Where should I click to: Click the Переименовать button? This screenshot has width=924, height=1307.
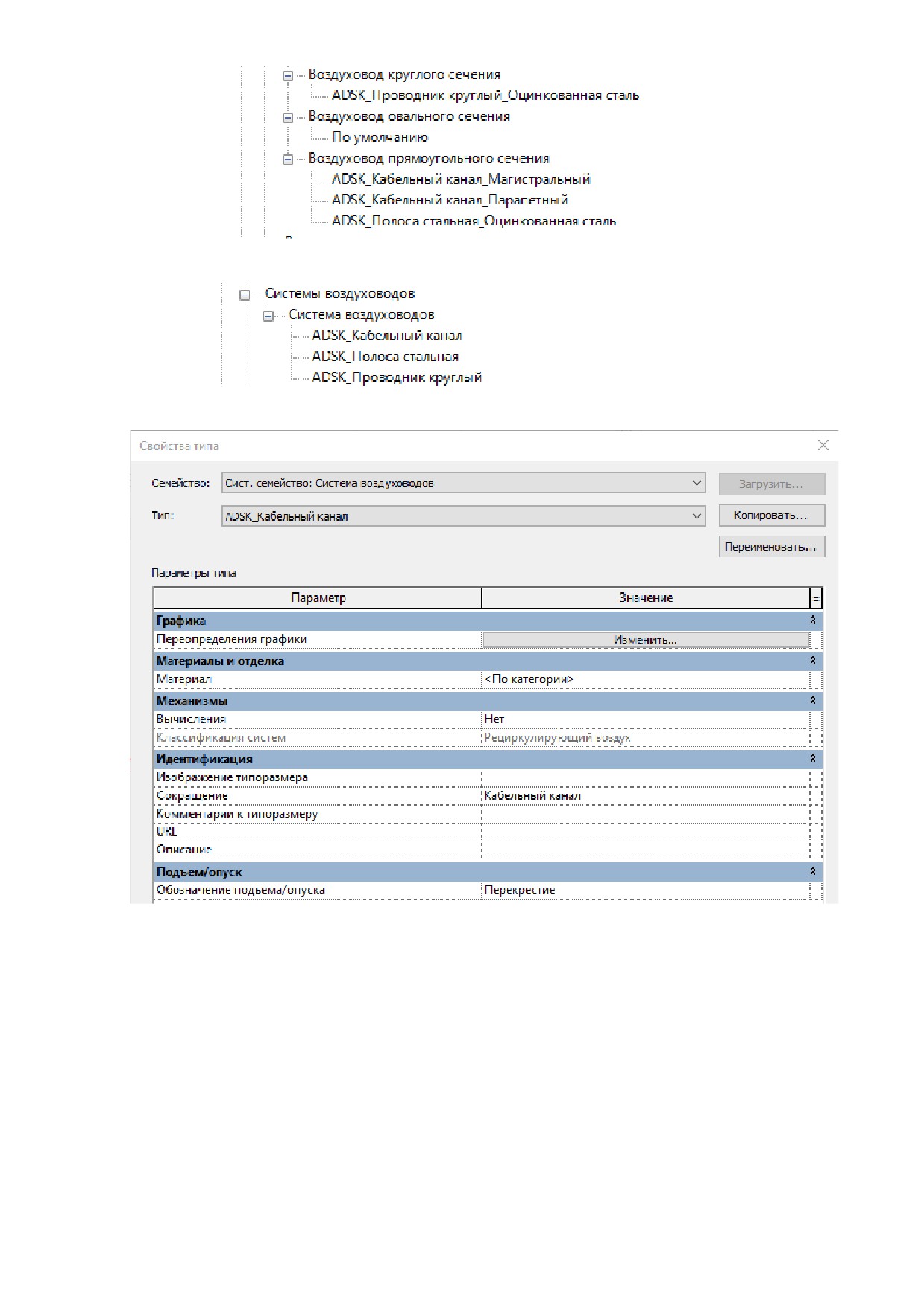771,547
